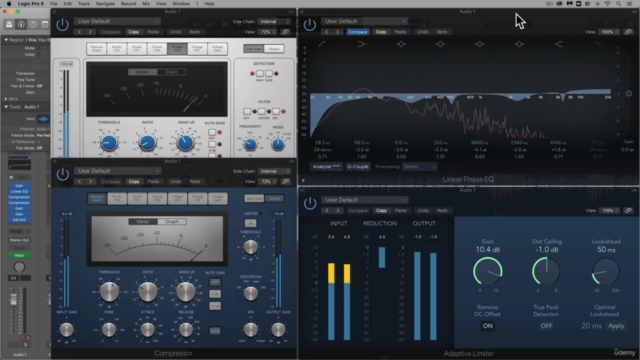640x360 pixels.
Task: Select the low-cut filter band icon in EQ
Action: [322, 44]
